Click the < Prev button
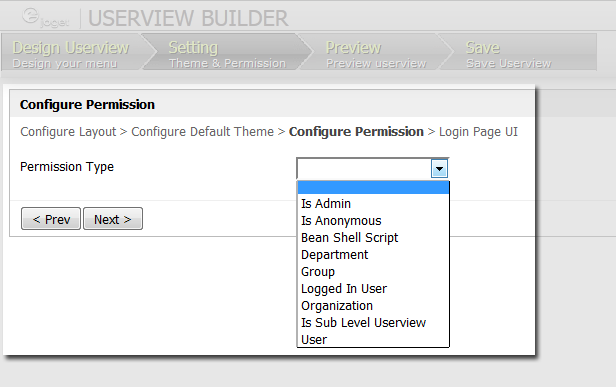 51,219
